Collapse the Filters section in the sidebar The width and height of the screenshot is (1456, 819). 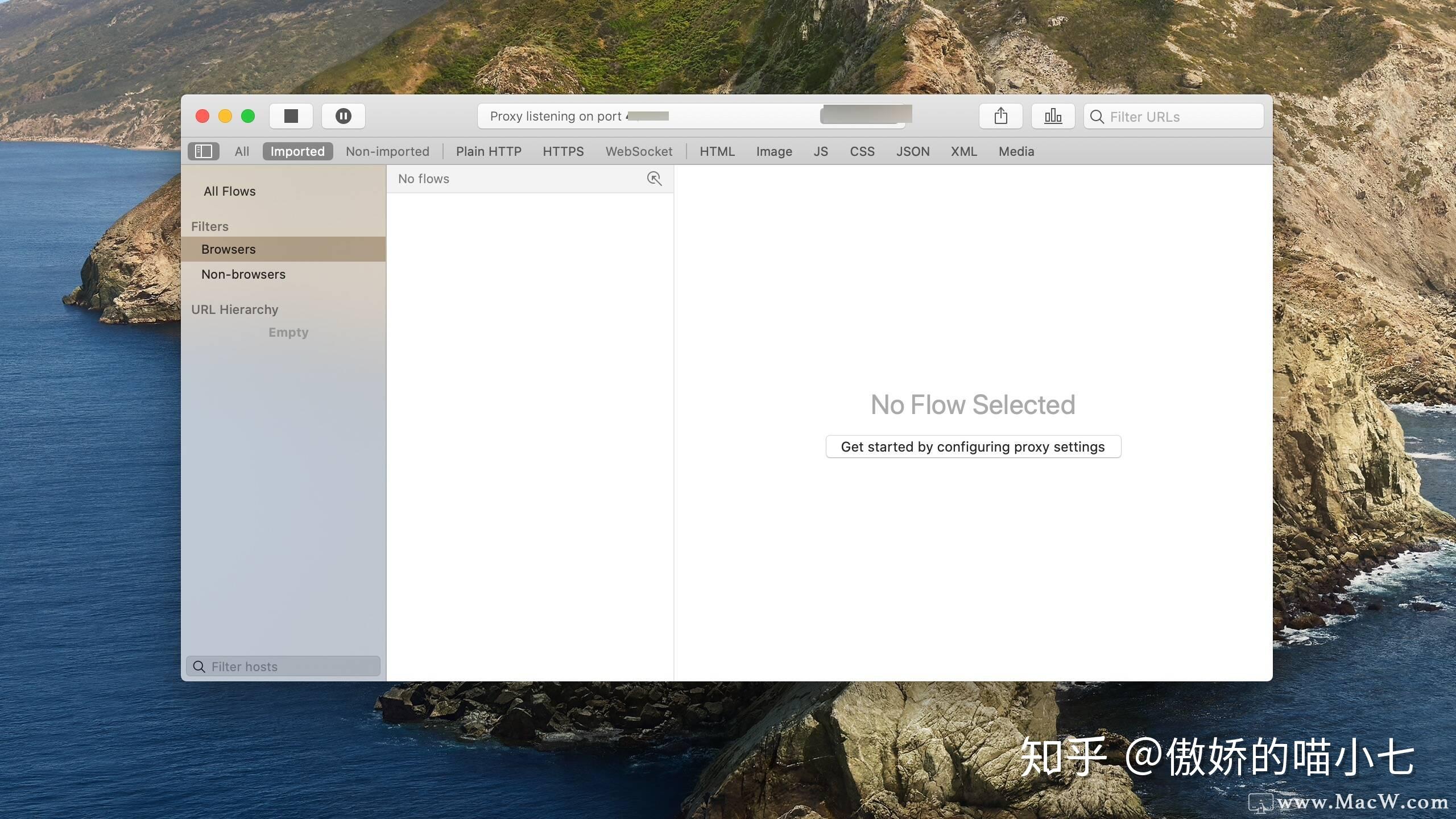click(209, 226)
